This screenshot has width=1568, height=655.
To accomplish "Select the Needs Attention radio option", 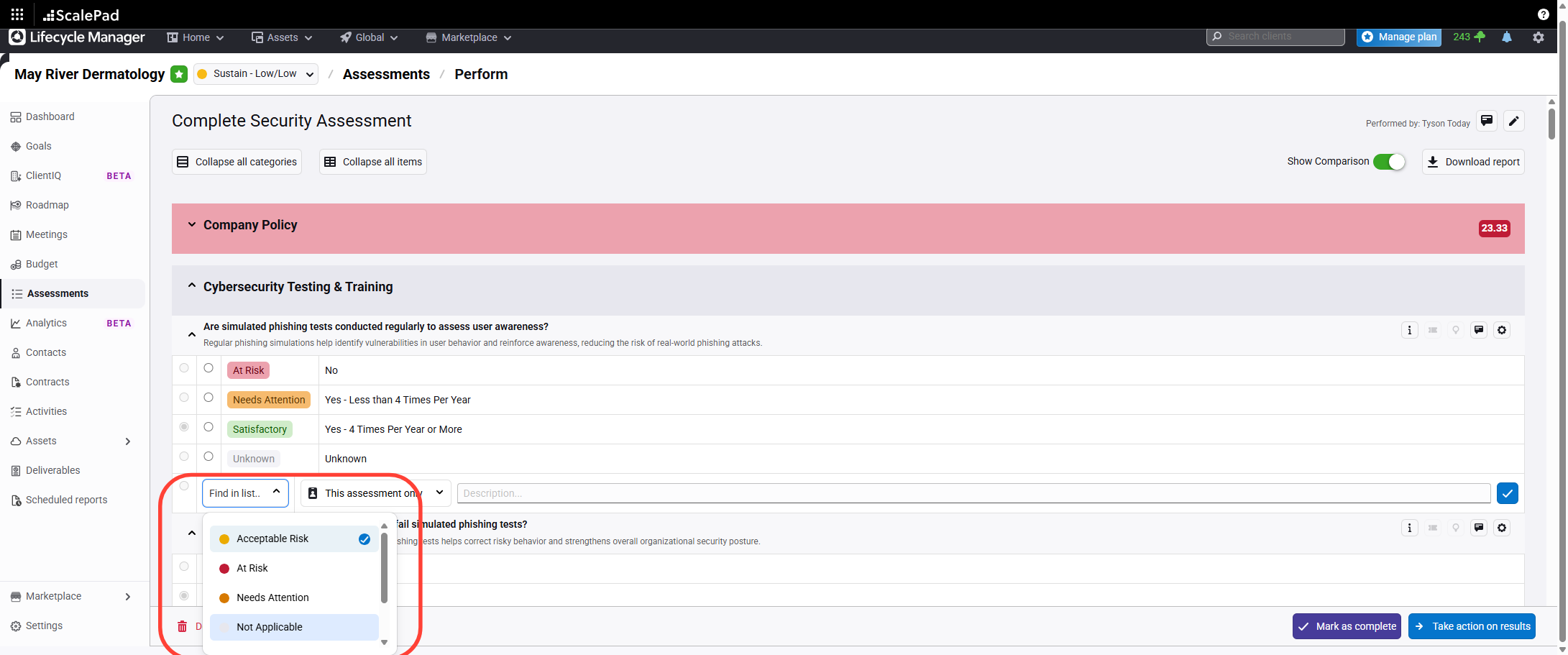I will 208,398.
